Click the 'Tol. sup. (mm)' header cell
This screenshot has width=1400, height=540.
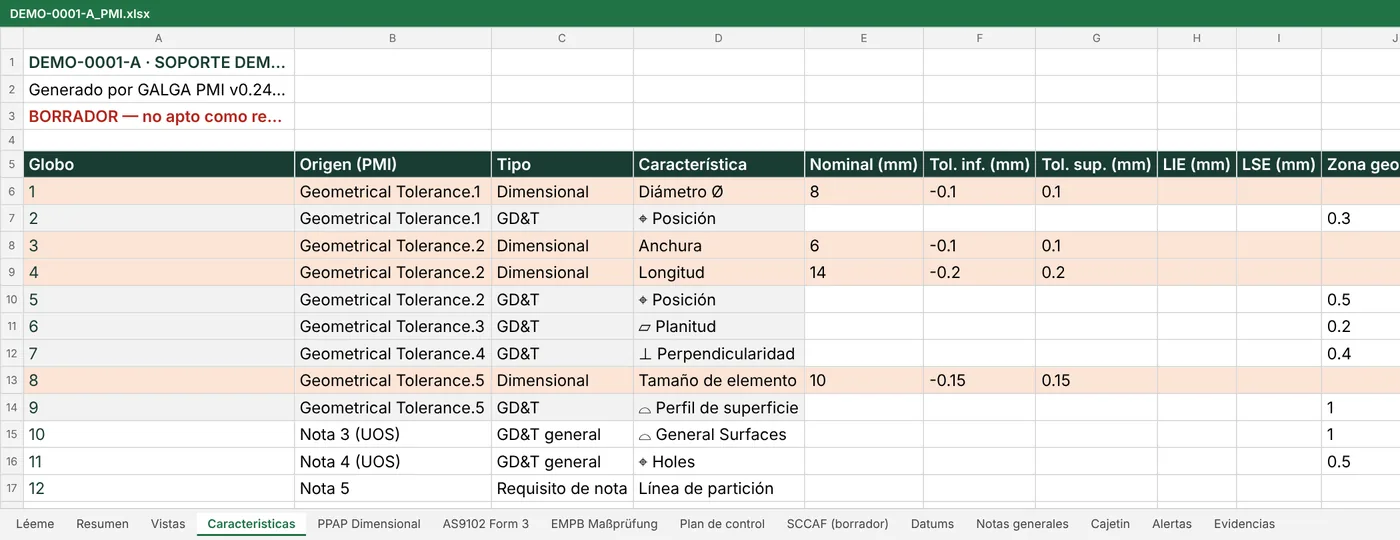1096,165
